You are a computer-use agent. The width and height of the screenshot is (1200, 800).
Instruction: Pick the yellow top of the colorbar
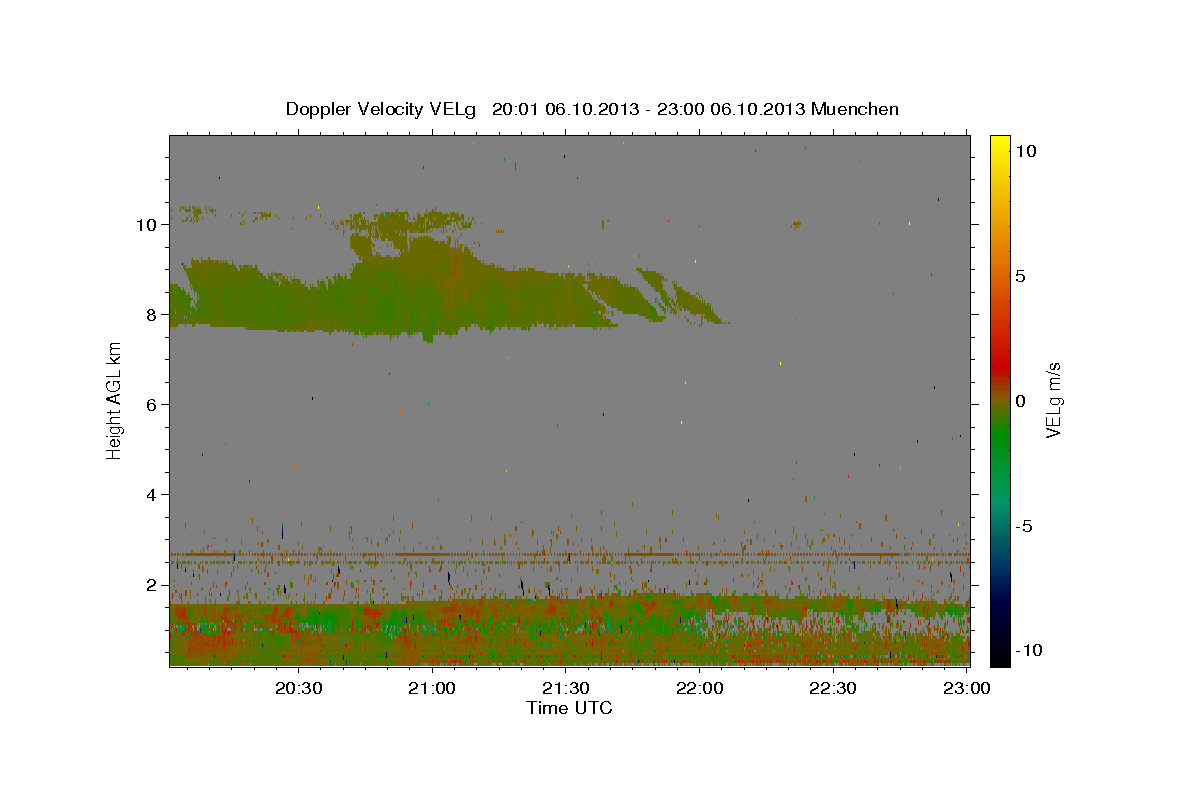click(x=999, y=145)
